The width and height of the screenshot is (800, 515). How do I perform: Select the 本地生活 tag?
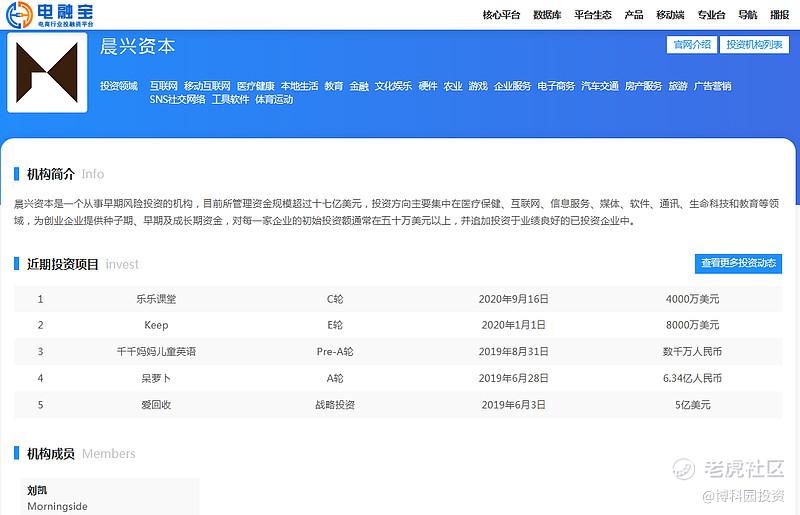pos(299,86)
